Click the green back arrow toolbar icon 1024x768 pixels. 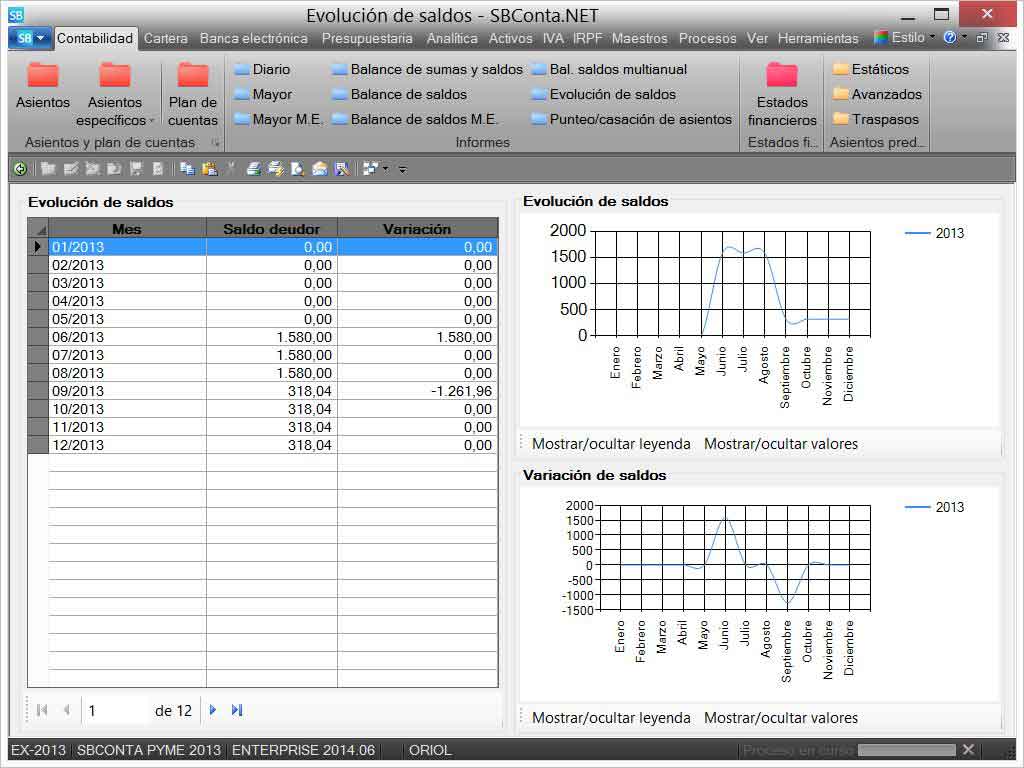pos(20,169)
